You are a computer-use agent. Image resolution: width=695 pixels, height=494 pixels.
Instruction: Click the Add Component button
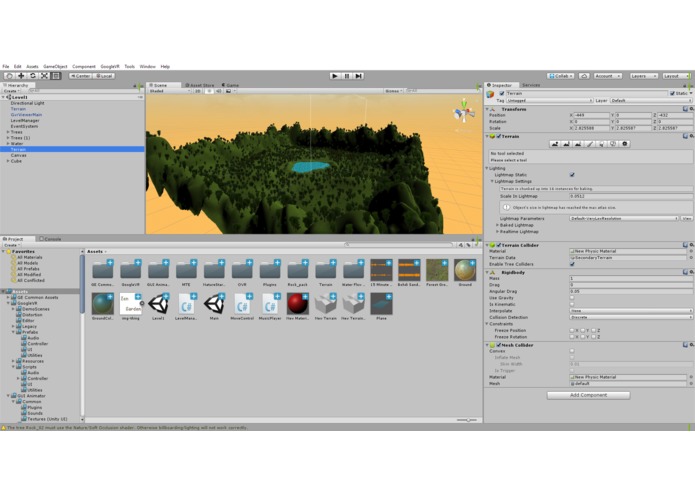coord(588,395)
